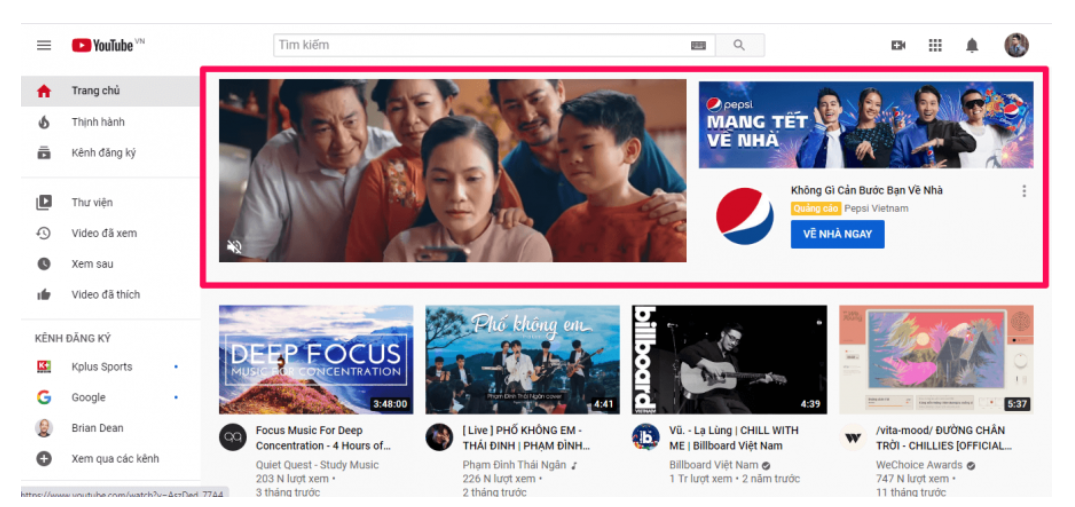Click the Quảng cáo ad badge
The width and height of the screenshot is (1075, 507).
pos(816,208)
